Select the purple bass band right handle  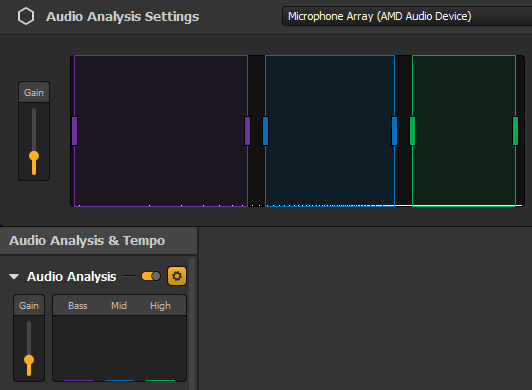(x=247, y=131)
